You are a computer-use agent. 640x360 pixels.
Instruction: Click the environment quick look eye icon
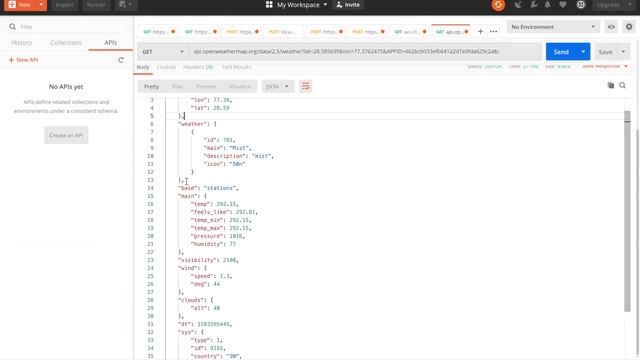point(611,27)
